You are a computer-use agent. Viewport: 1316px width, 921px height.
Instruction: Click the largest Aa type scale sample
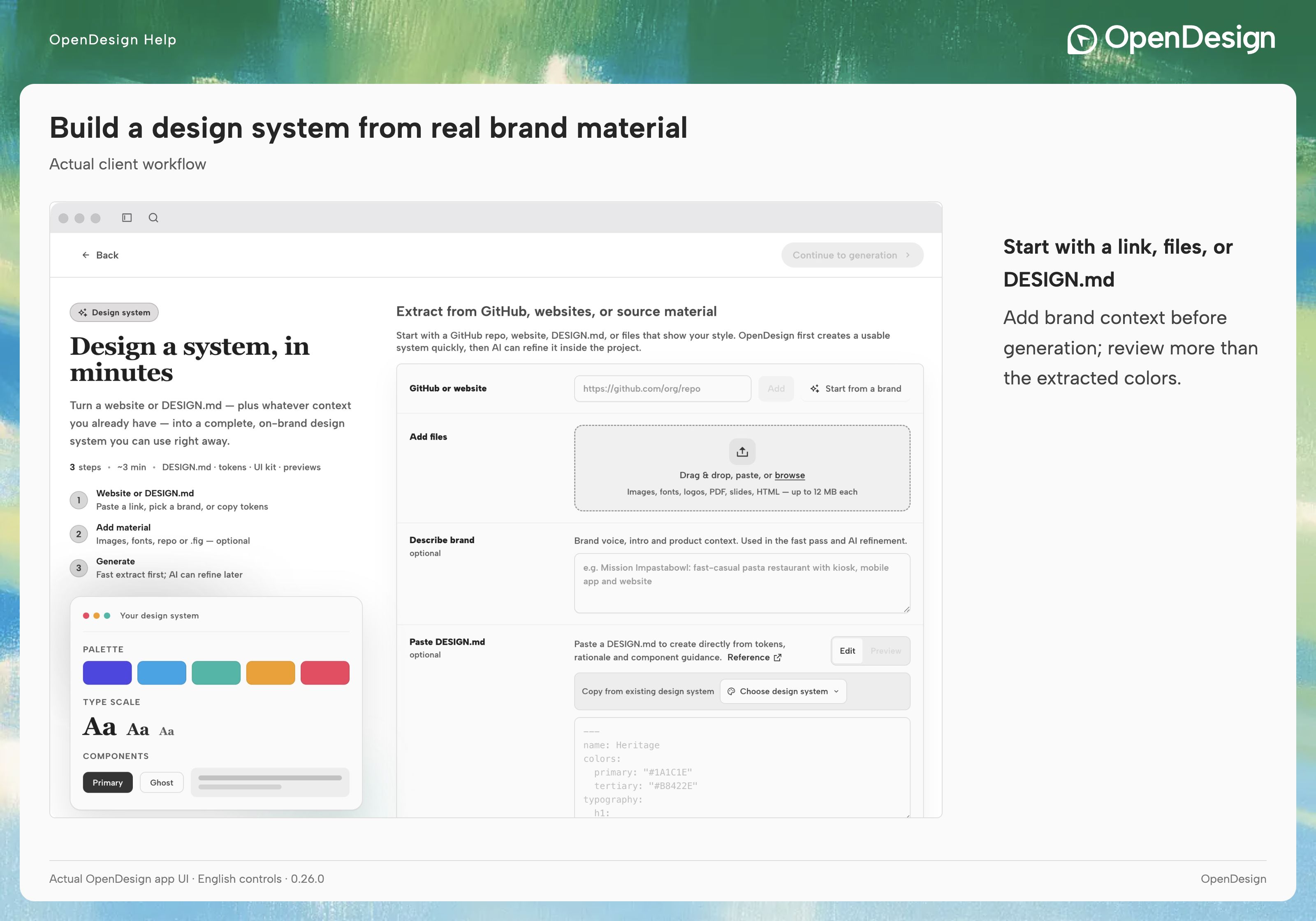100,727
